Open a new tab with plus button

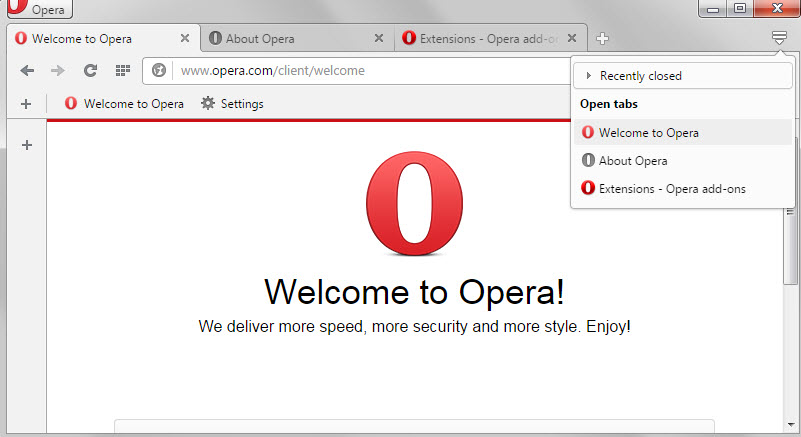[602, 38]
